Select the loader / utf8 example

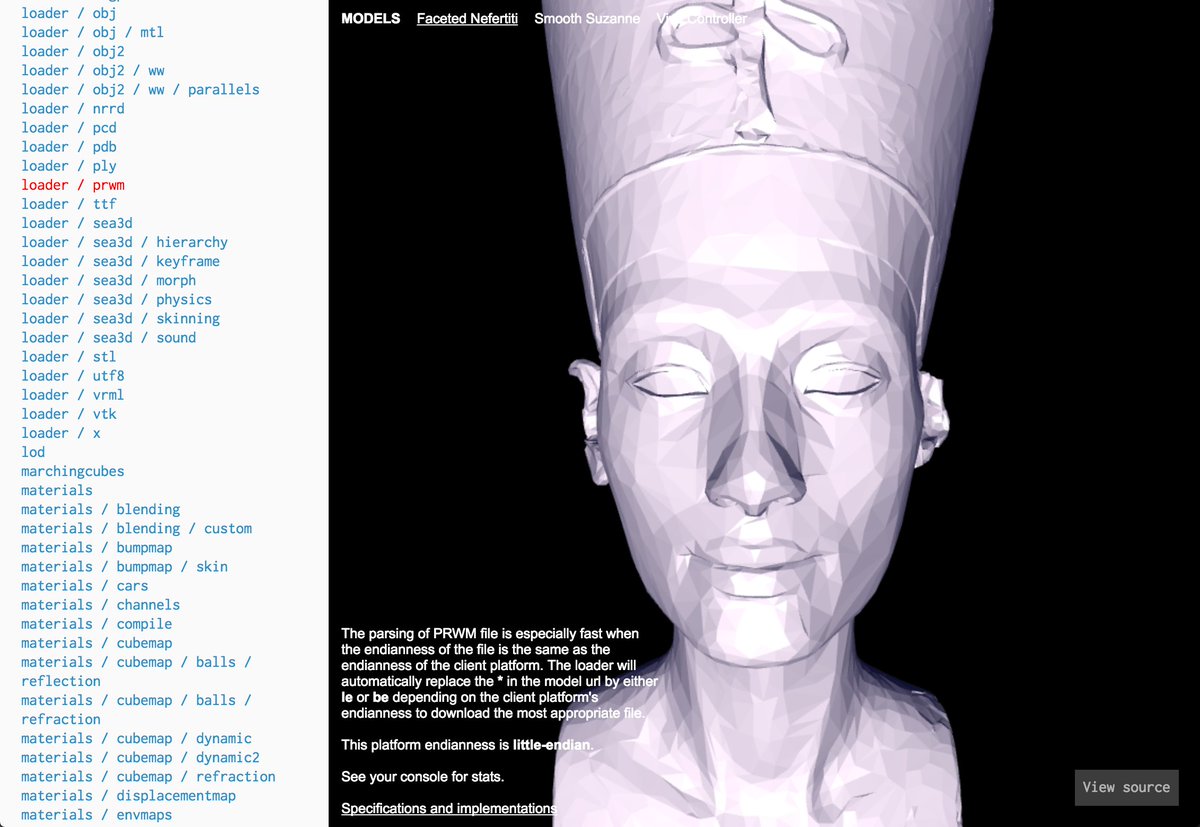click(73, 375)
